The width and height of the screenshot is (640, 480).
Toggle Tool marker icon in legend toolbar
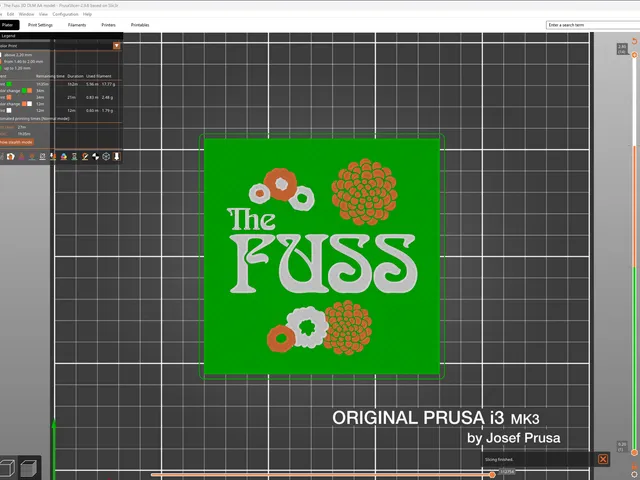point(116,156)
